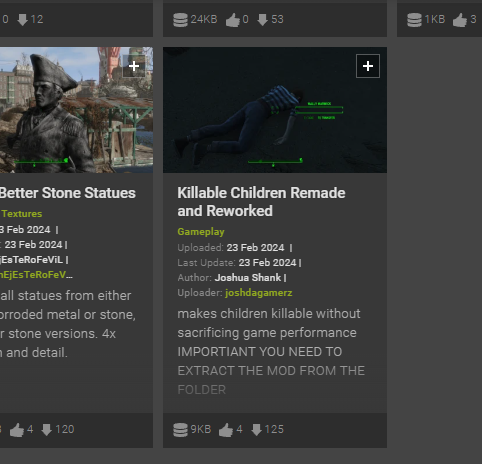
Task: Click the 24KB file size icon
Action: coord(180,20)
